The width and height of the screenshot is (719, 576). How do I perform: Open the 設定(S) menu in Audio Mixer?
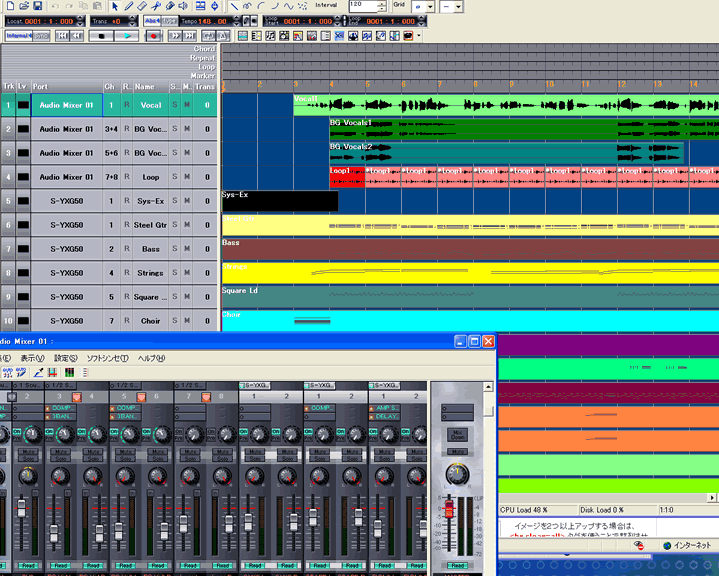point(66,358)
